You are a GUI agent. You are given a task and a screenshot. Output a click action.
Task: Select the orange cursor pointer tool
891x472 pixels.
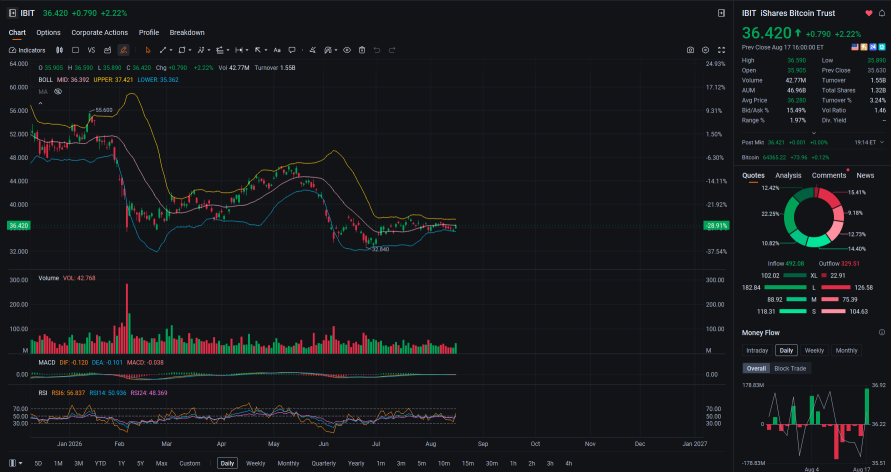pos(148,50)
